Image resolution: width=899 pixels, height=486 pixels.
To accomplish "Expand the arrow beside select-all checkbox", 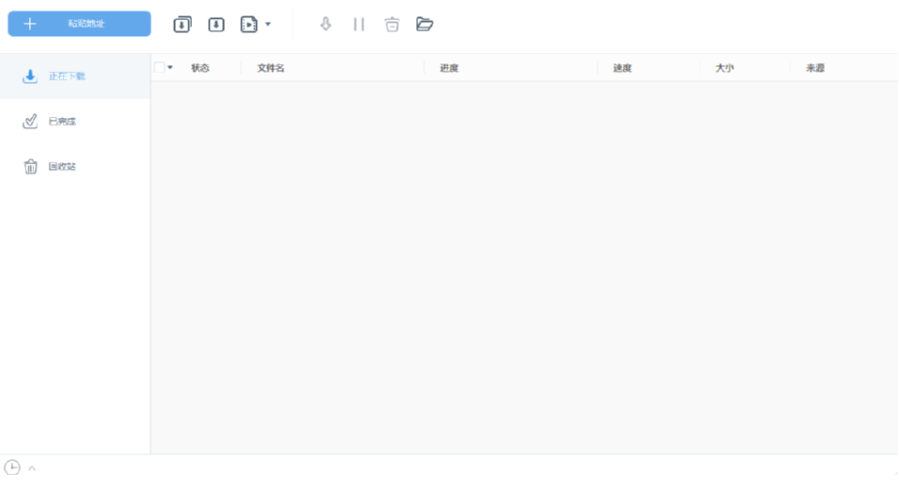I will click(170, 68).
